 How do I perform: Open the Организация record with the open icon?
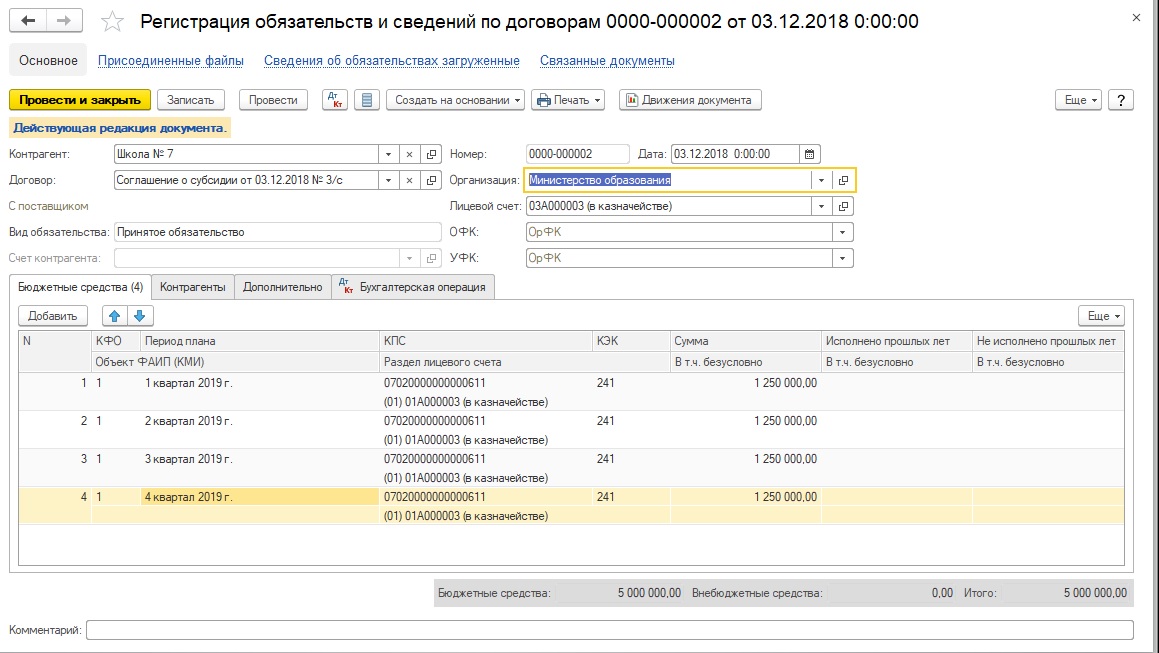tap(843, 180)
